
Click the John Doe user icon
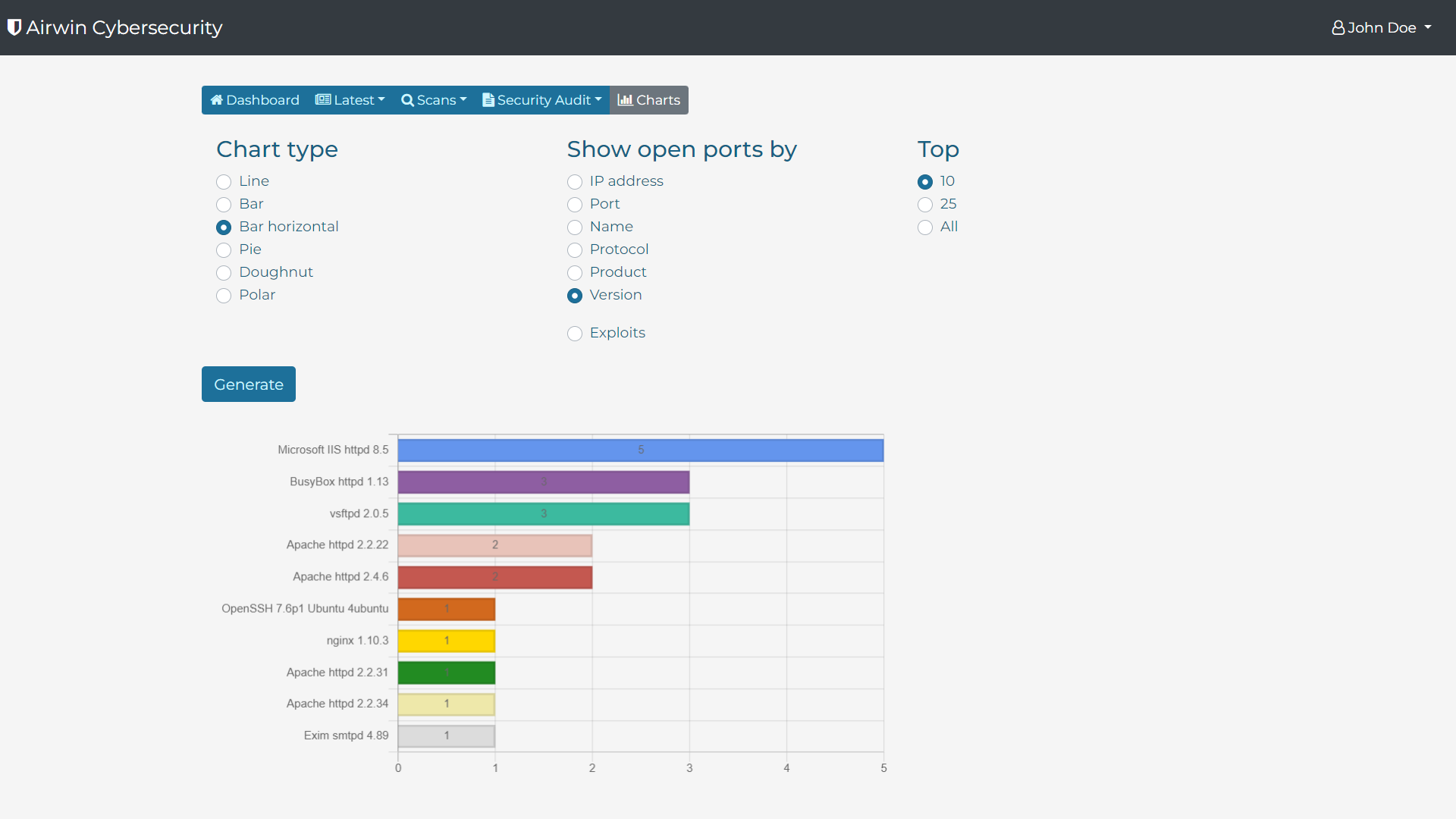point(1338,28)
